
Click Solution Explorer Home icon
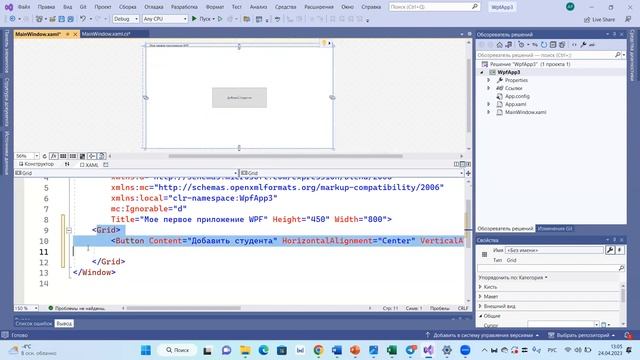click(499, 44)
